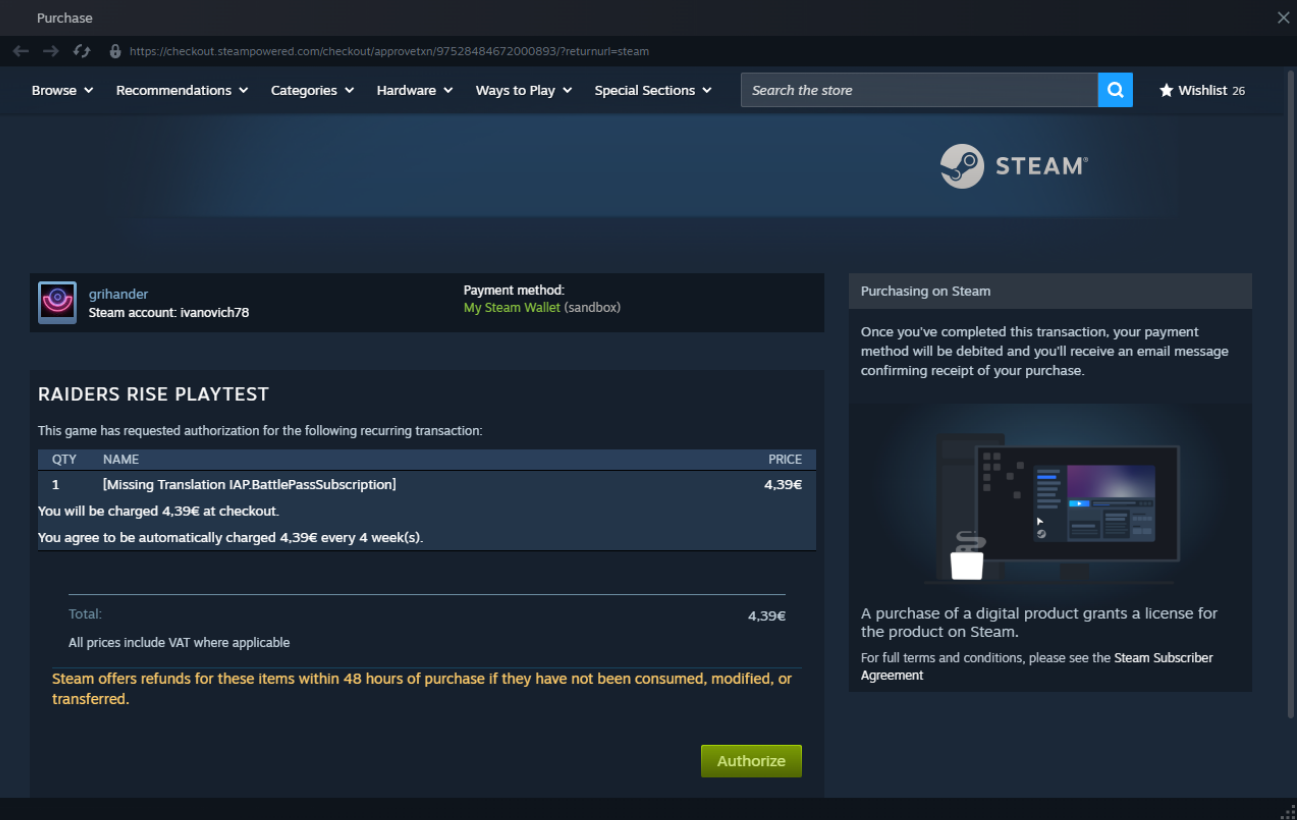Click the padlock security icon
Viewport: 1297px width, 820px height.
click(x=115, y=51)
